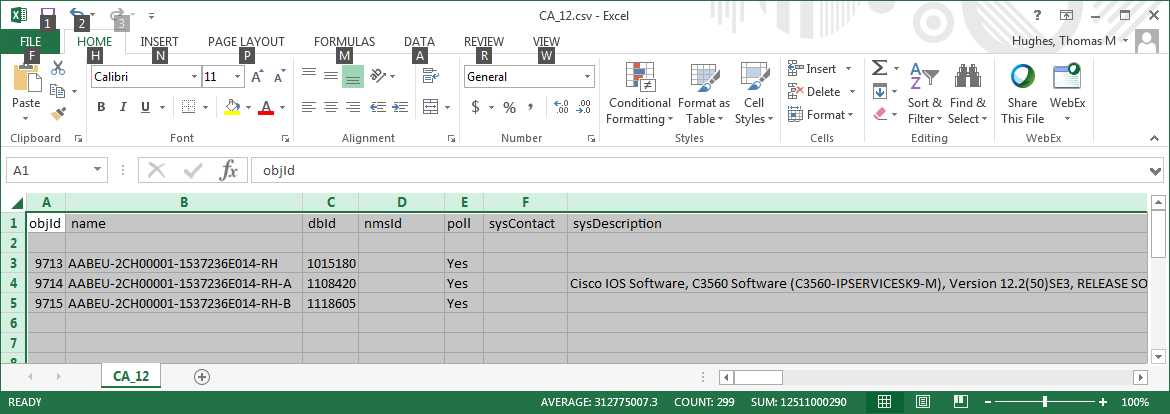This screenshot has width=1170, height=414.
Task: Open Format as Table gallery
Action: click(704, 93)
